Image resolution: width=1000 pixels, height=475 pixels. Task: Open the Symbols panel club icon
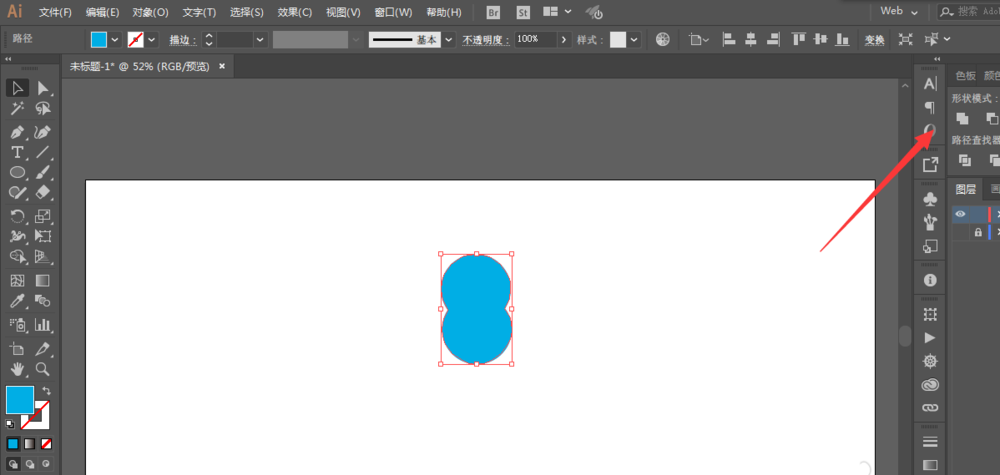[x=930, y=200]
